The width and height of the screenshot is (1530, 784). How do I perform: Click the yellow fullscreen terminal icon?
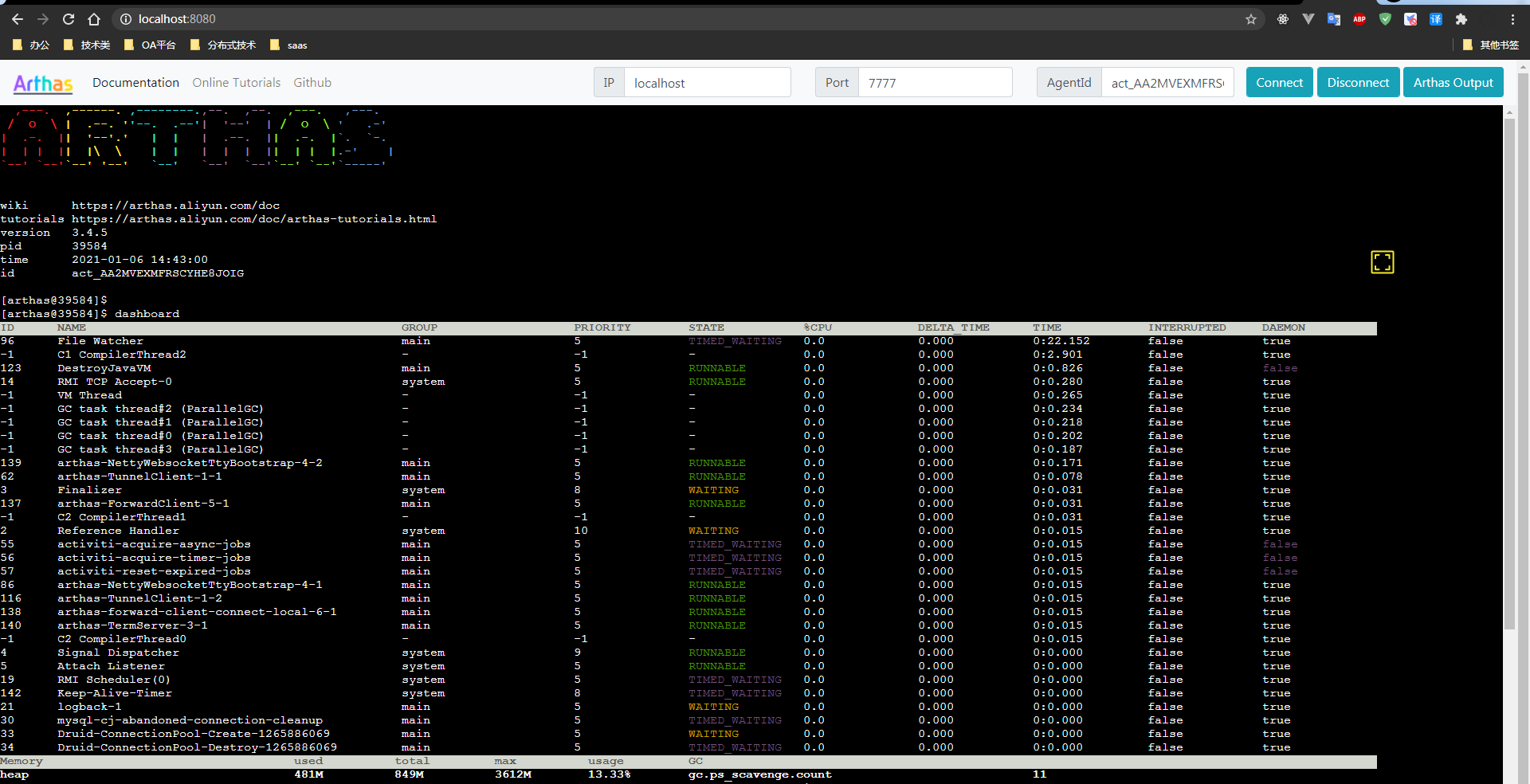coord(1383,262)
